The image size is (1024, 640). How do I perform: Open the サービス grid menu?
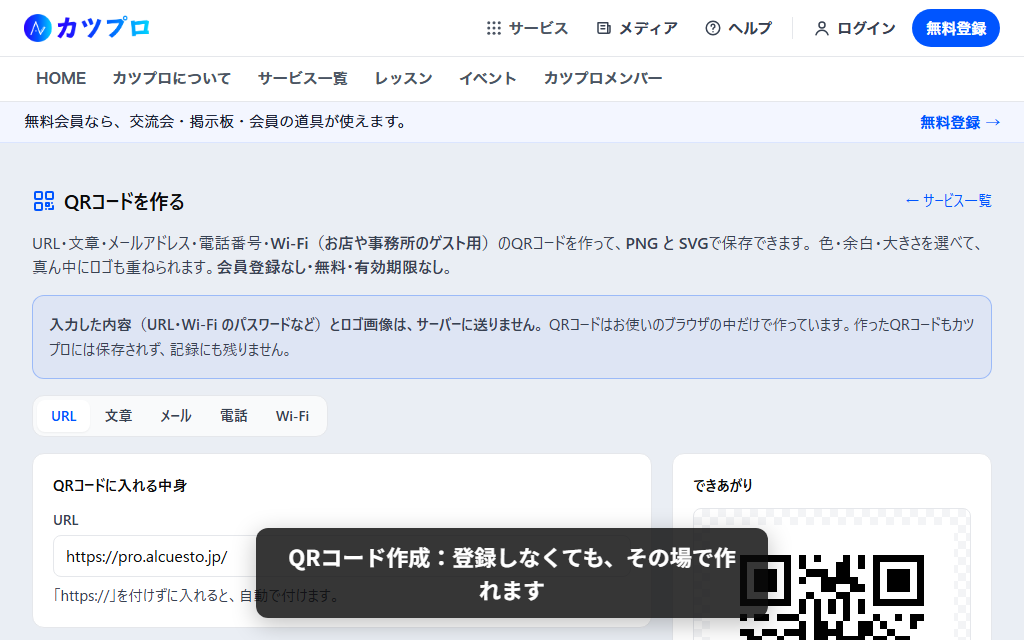[527, 28]
